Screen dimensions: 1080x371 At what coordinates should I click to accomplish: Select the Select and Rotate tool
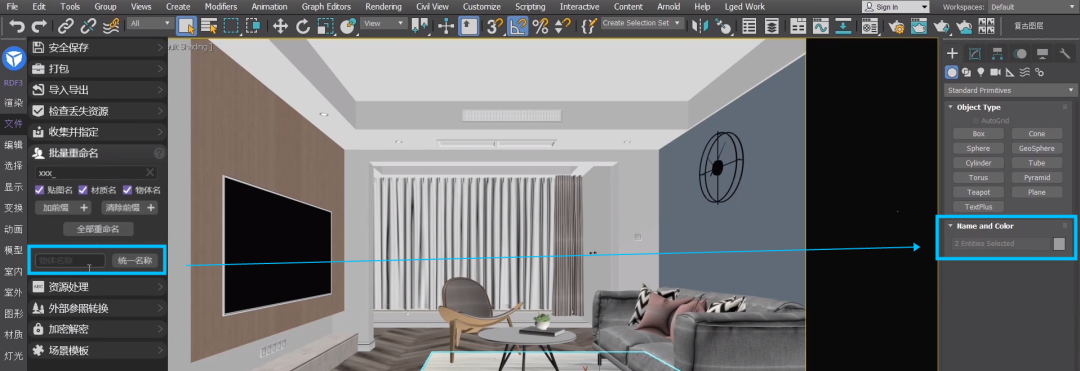tap(302, 26)
